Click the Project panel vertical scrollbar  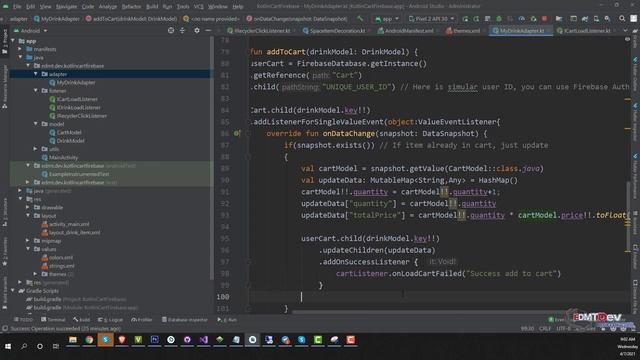211,159
